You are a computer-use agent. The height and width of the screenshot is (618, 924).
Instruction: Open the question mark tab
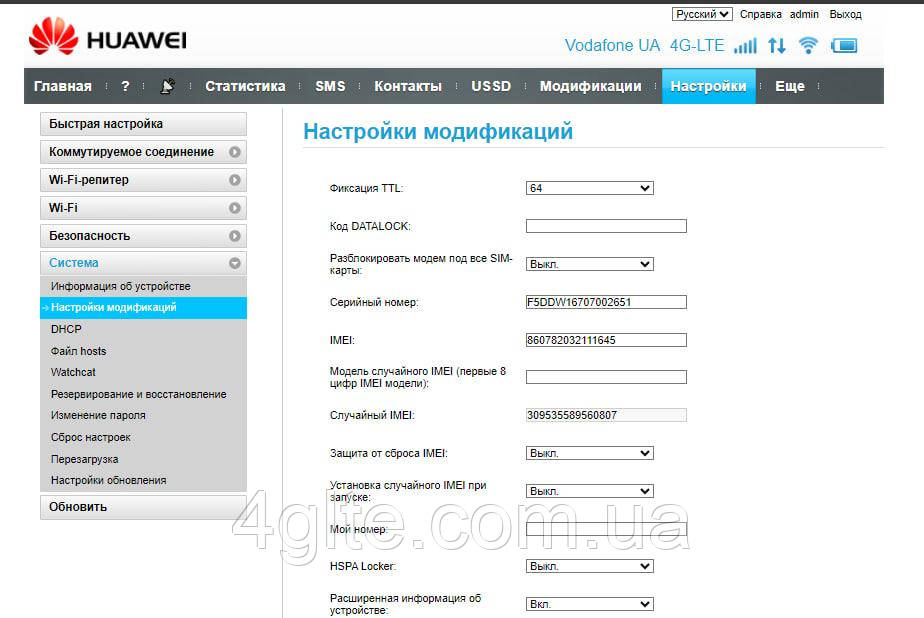pos(125,86)
